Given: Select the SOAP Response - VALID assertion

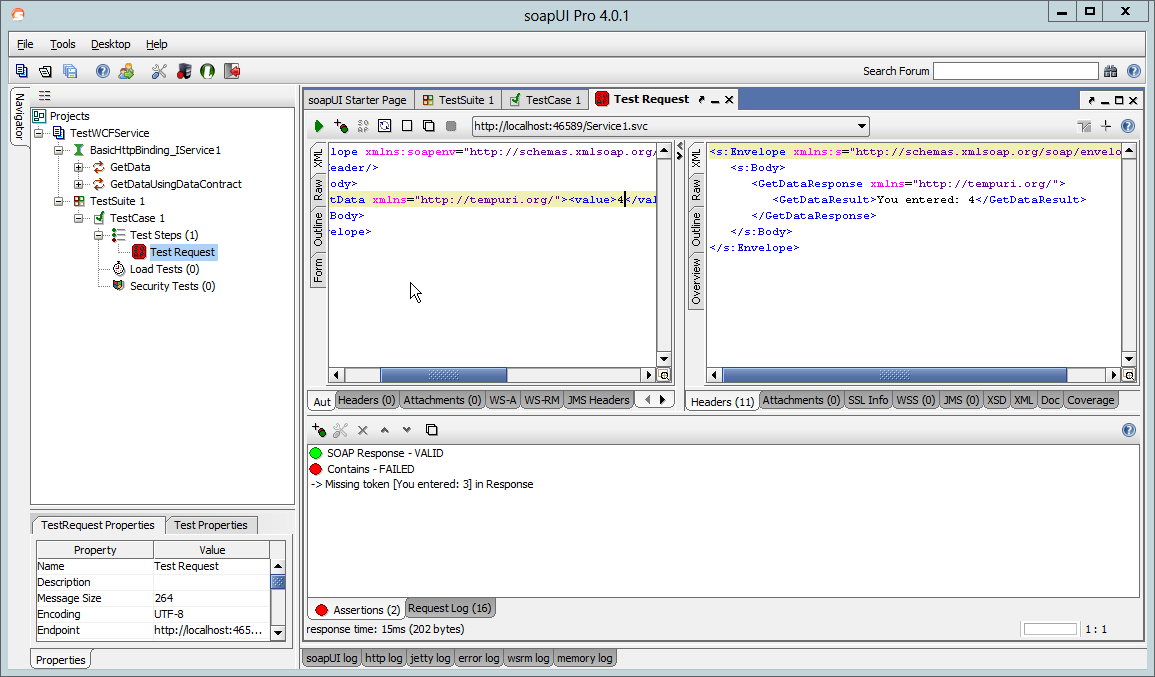Looking at the screenshot, I should pyautogui.click(x=385, y=453).
